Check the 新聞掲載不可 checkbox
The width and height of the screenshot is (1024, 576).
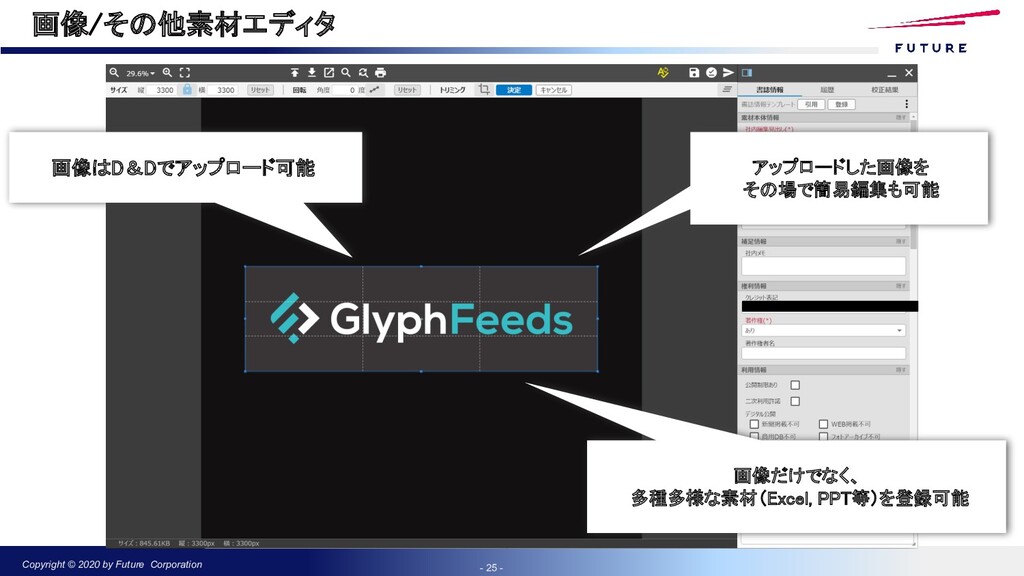point(754,424)
